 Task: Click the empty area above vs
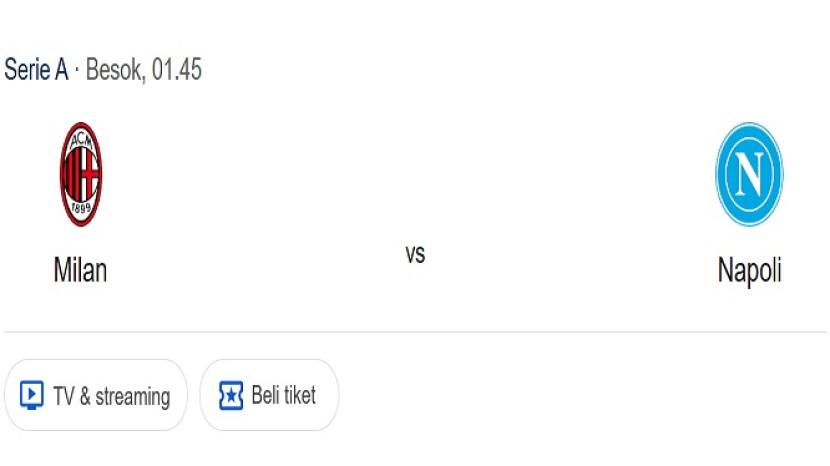click(415, 170)
